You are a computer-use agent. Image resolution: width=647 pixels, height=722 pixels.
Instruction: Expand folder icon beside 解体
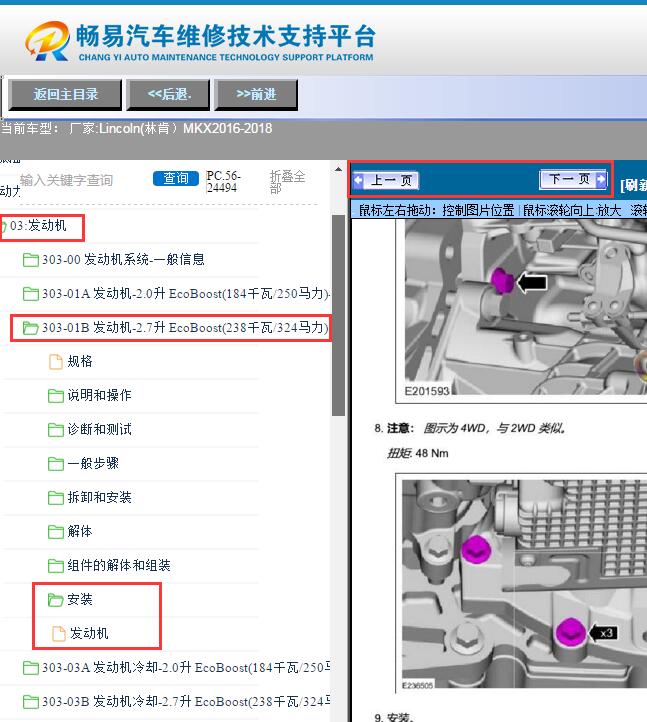coord(56,532)
